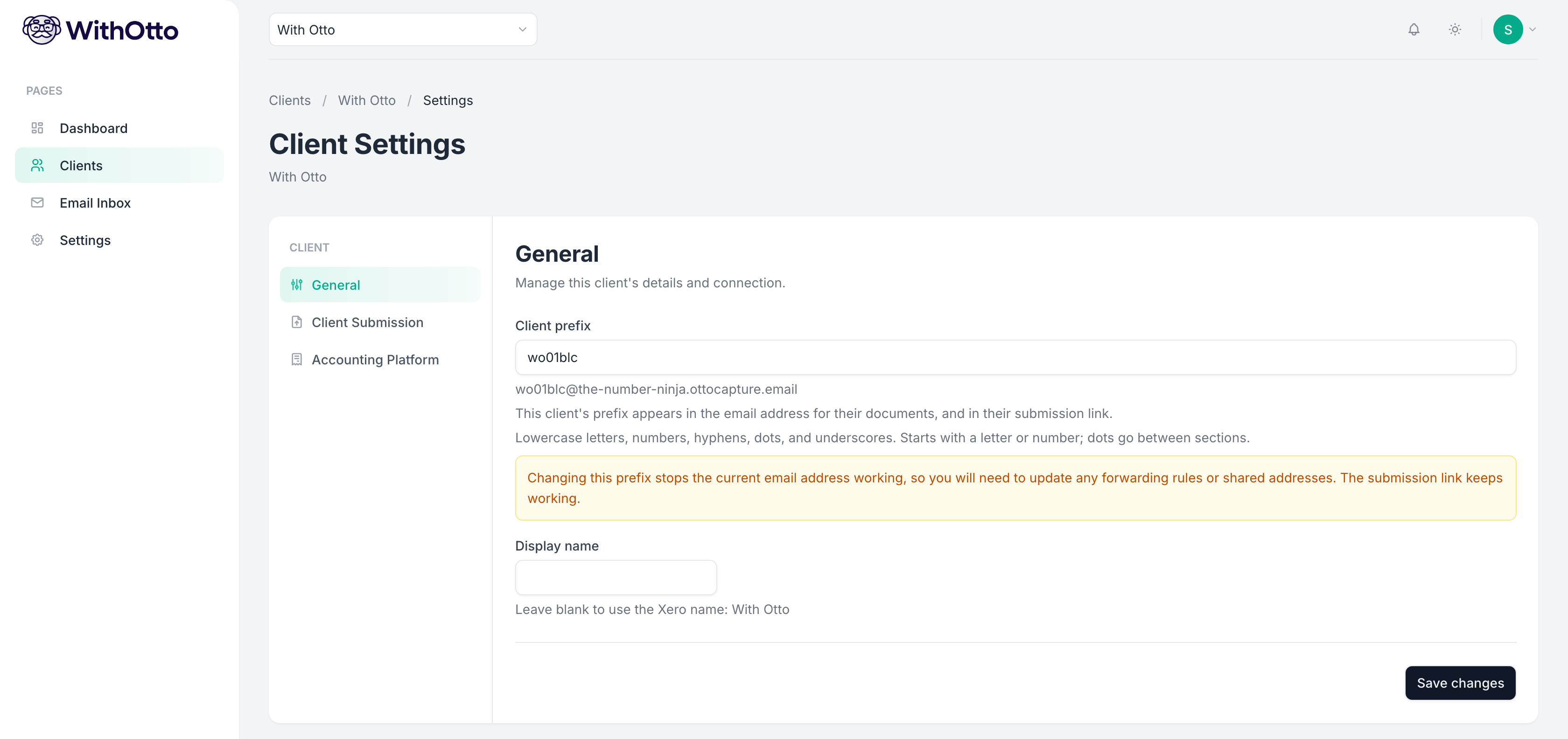
Task: Focus the Client prefix input field
Action: (1015, 357)
